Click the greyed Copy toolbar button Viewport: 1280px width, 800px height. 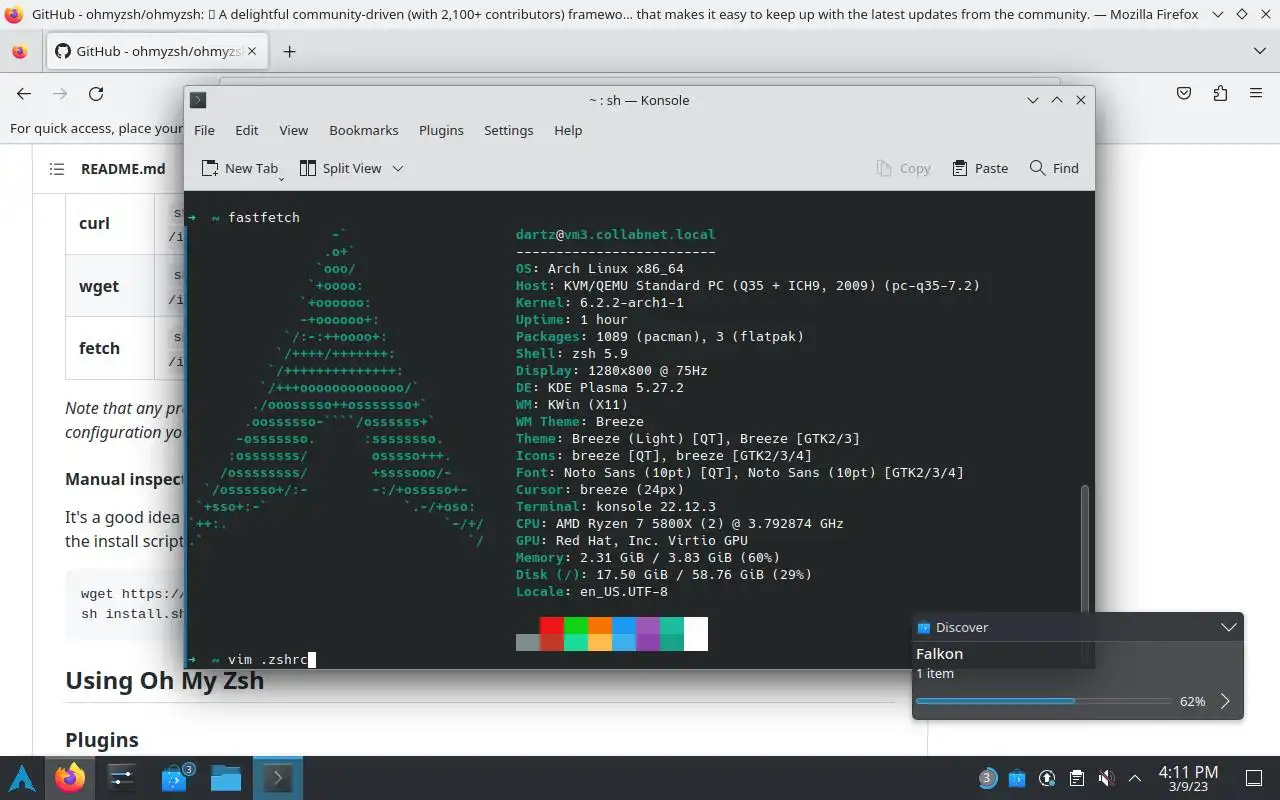tap(903, 168)
